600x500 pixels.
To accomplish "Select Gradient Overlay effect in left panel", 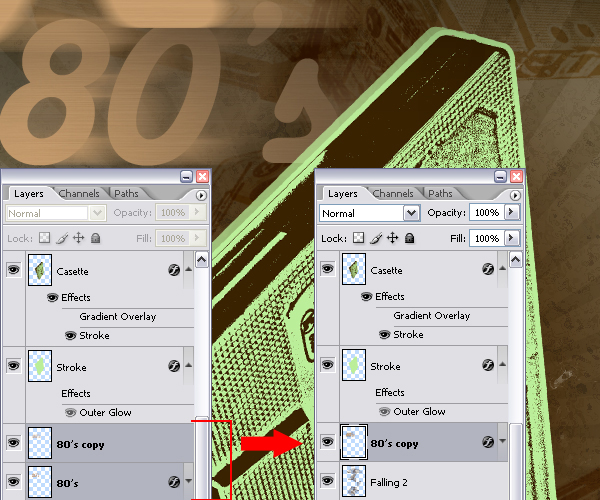I will [x=117, y=316].
